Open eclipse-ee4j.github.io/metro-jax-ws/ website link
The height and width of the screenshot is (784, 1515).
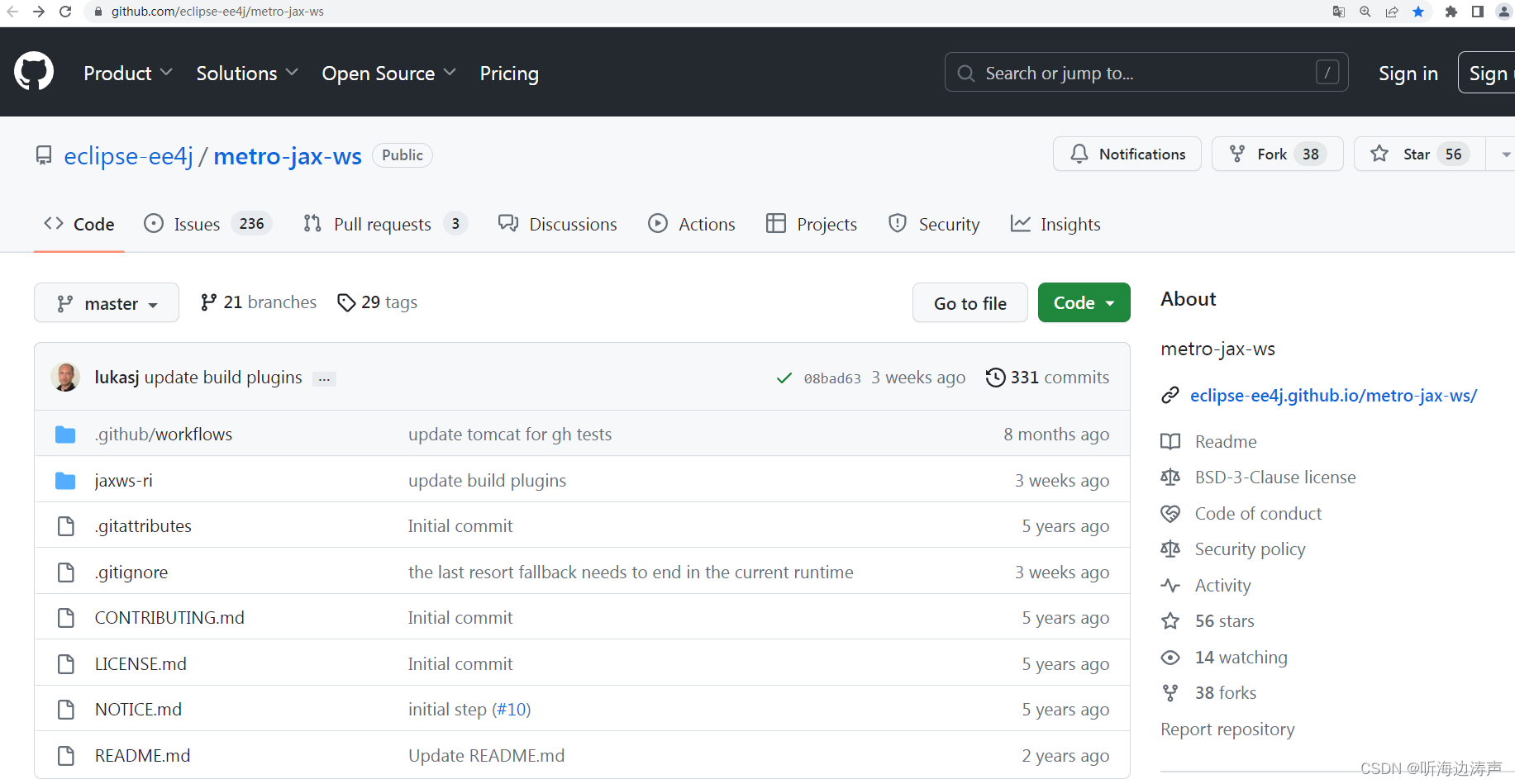click(x=1333, y=396)
